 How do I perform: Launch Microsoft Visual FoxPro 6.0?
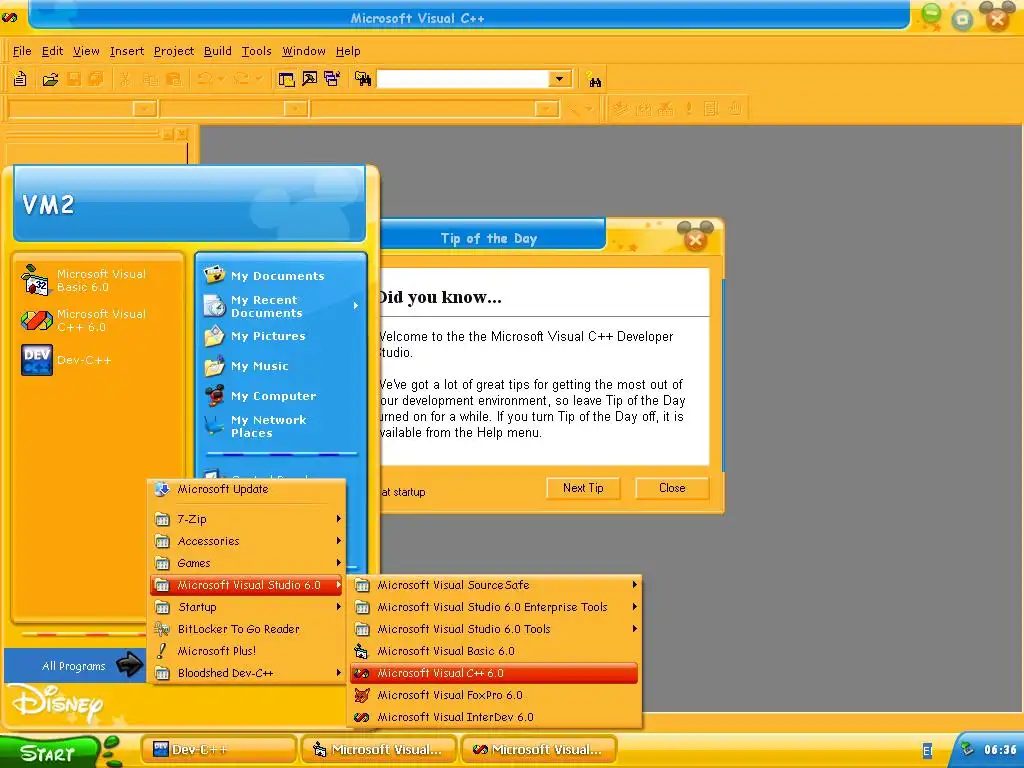(494, 695)
